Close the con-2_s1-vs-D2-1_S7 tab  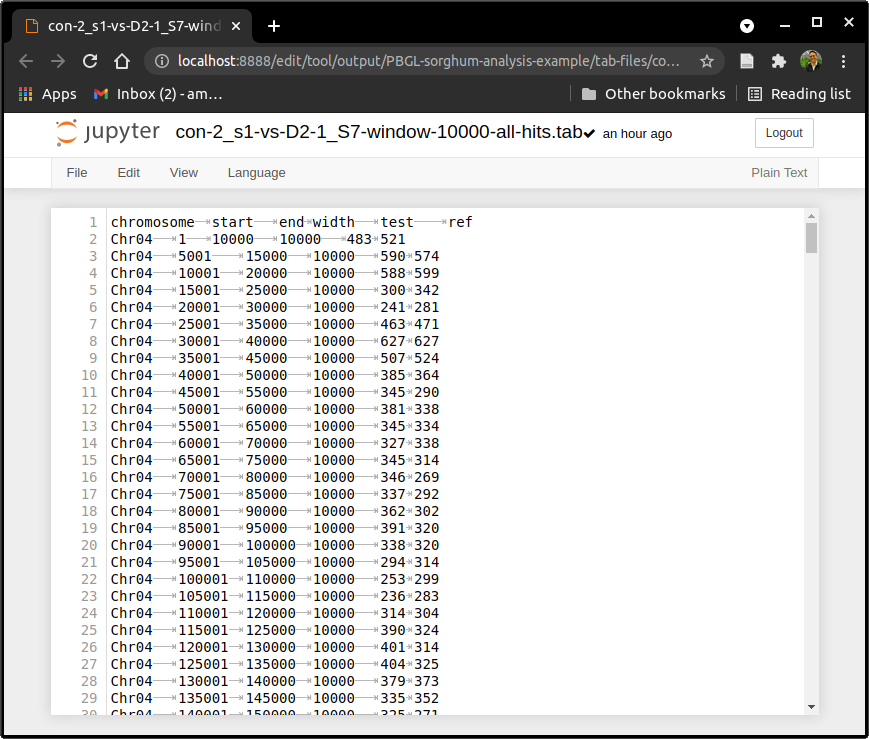(236, 26)
